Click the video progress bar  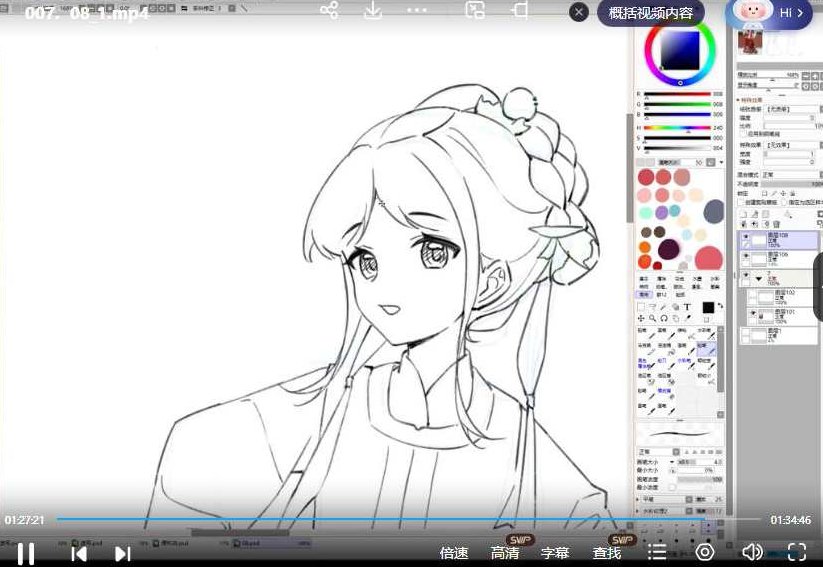pyautogui.click(x=400, y=520)
